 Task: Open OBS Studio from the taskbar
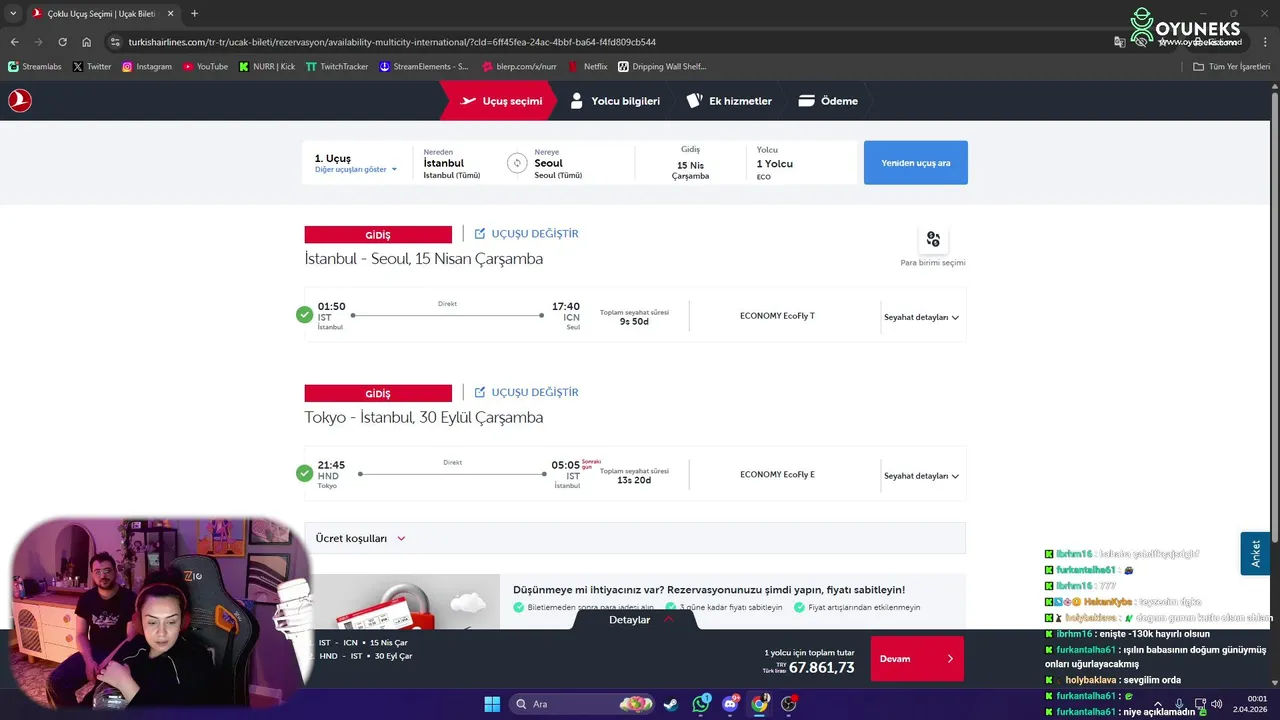(789, 704)
